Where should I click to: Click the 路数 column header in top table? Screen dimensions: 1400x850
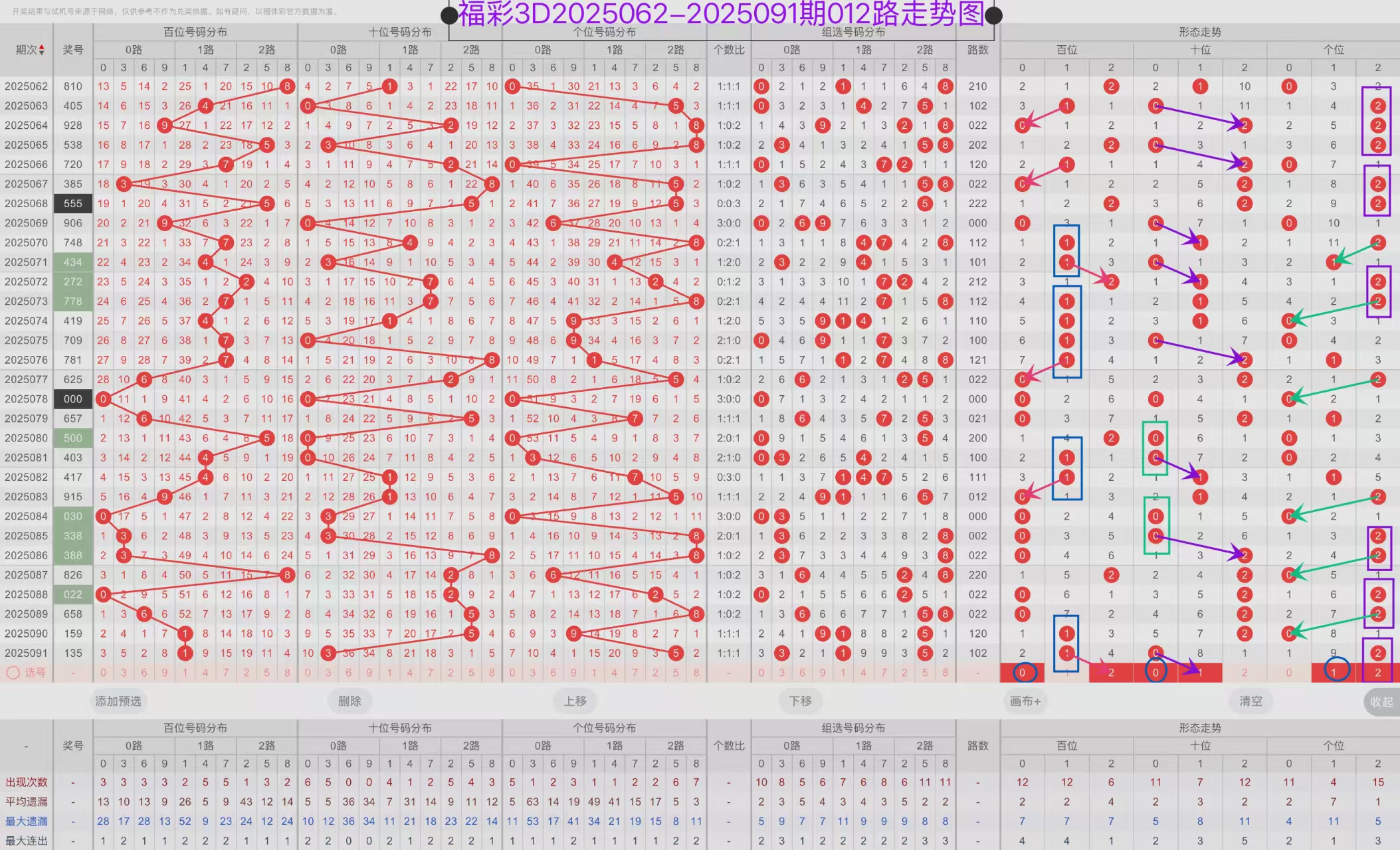click(x=977, y=50)
